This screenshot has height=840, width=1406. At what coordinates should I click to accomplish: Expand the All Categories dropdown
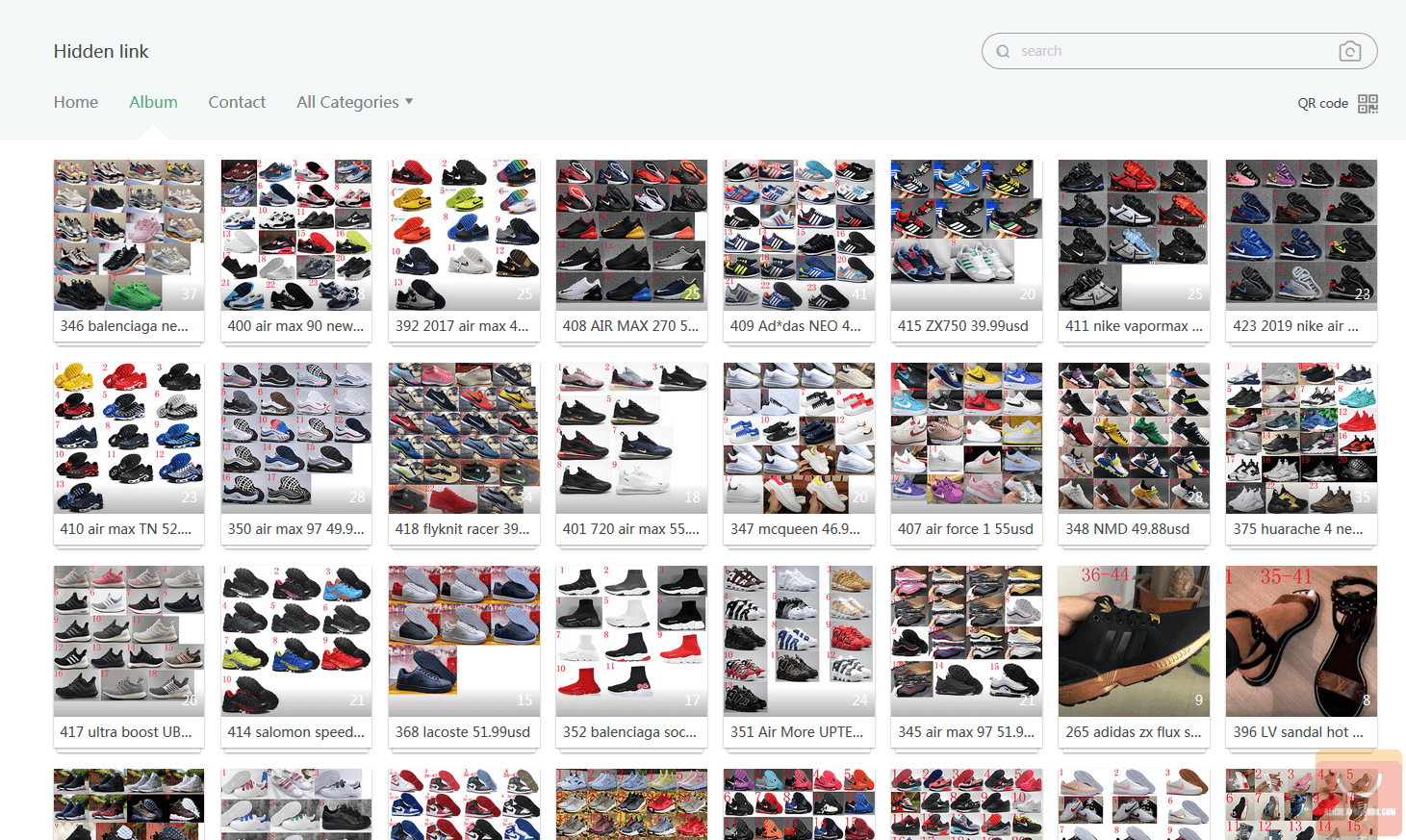tap(354, 102)
